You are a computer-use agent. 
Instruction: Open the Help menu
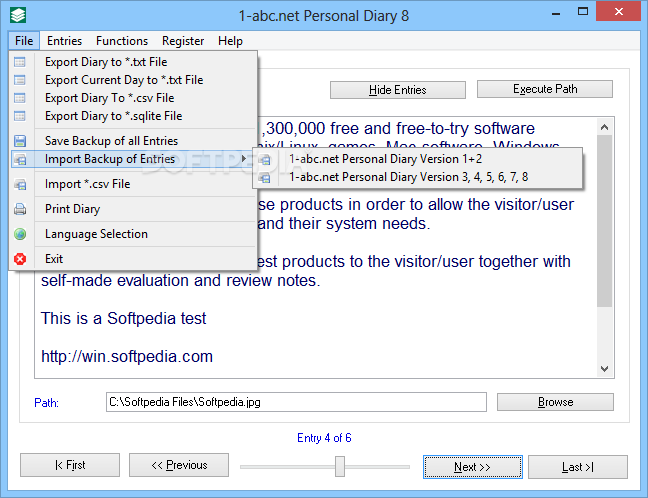coord(231,41)
